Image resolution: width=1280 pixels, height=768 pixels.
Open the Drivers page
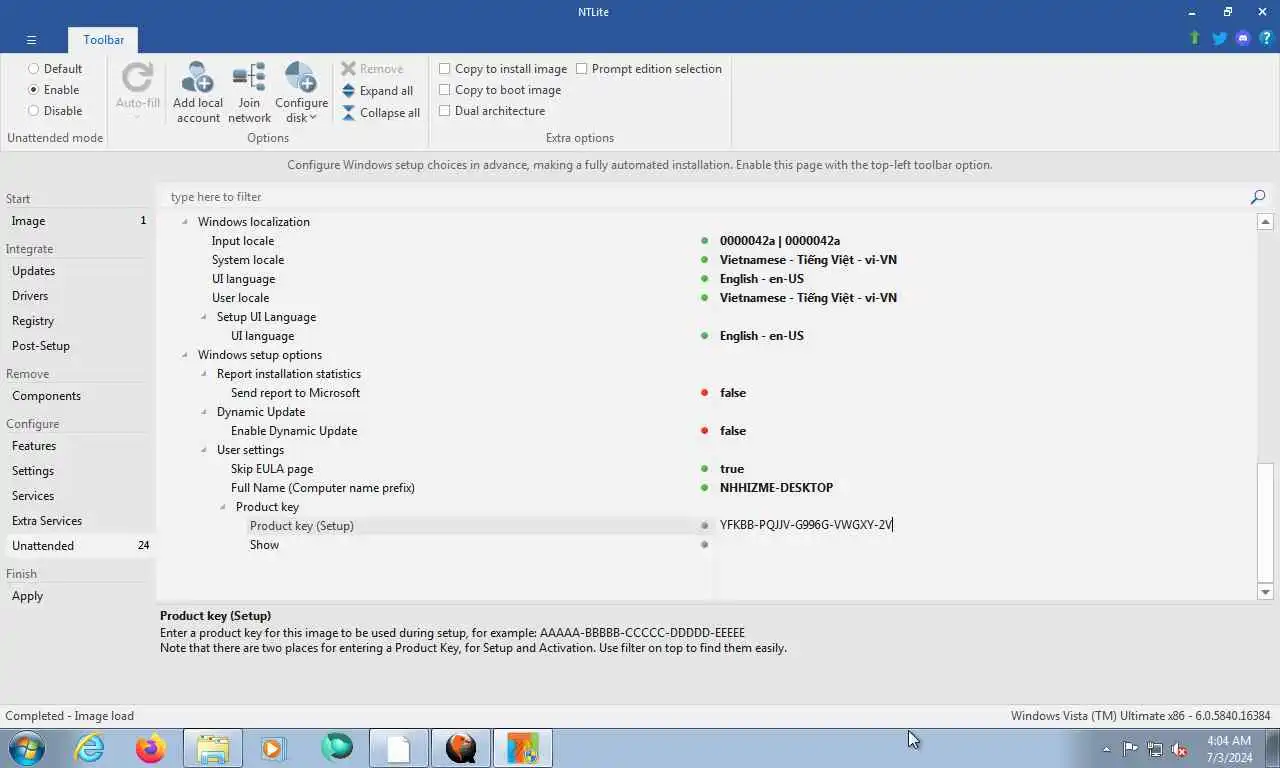77,296
